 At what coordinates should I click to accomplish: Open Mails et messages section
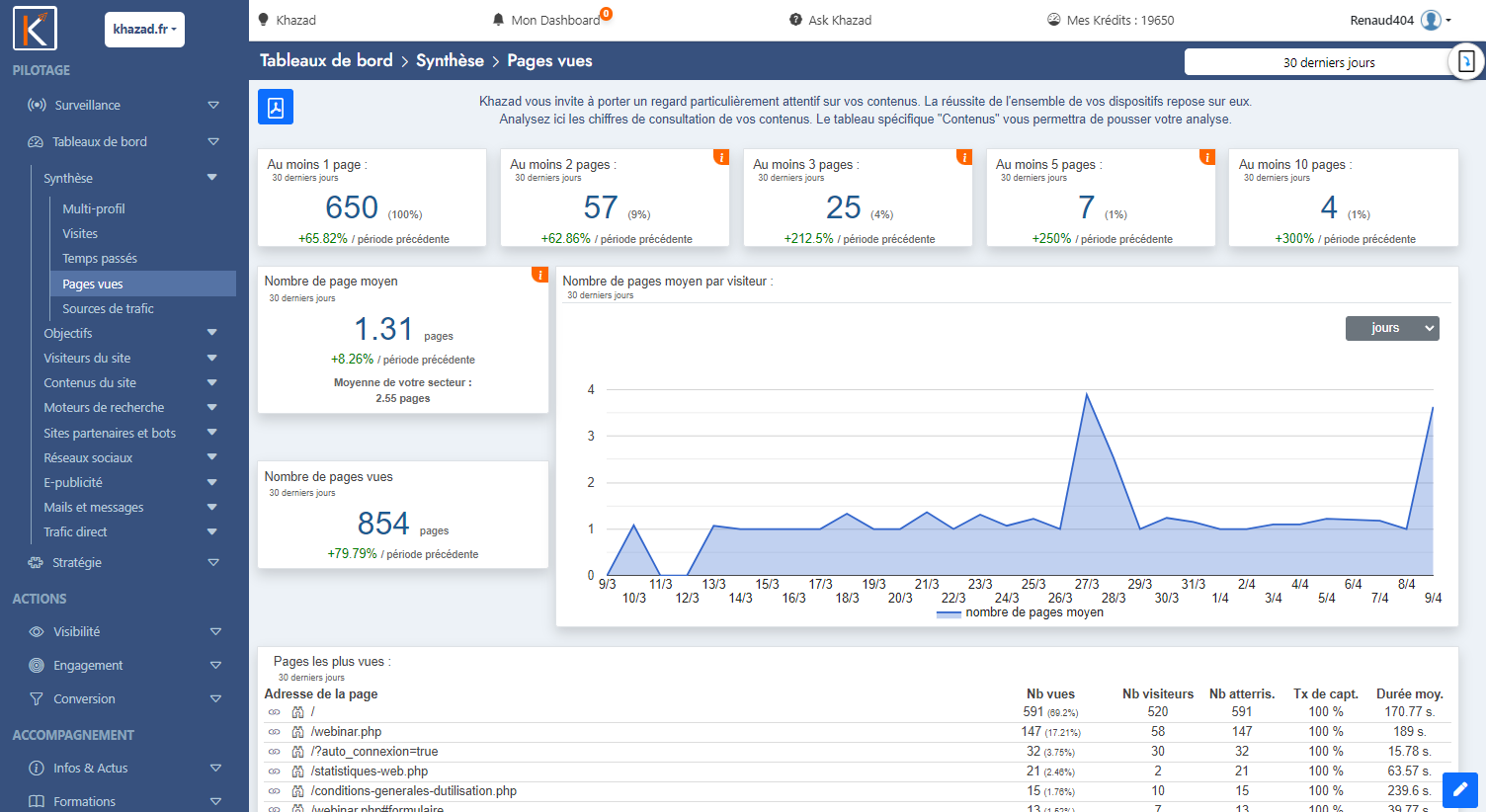click(x=94, y=507)
